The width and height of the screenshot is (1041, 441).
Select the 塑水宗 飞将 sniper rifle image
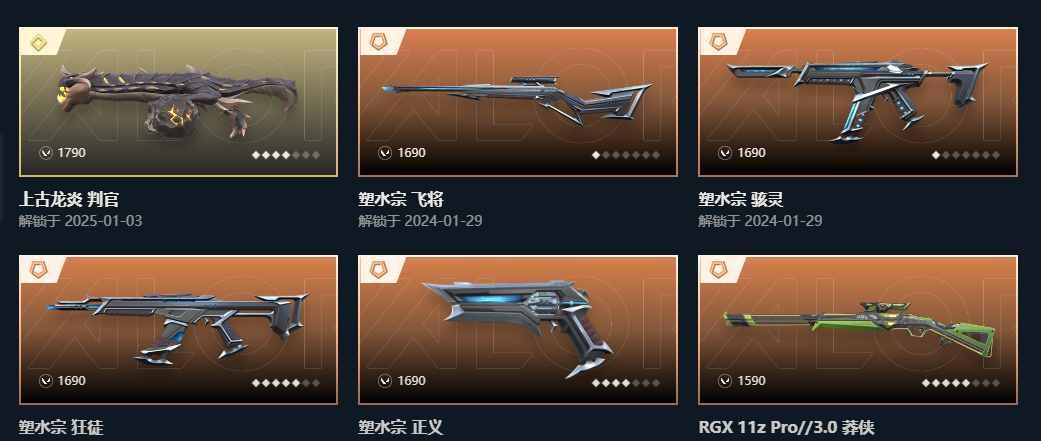[x=517, y=101]
